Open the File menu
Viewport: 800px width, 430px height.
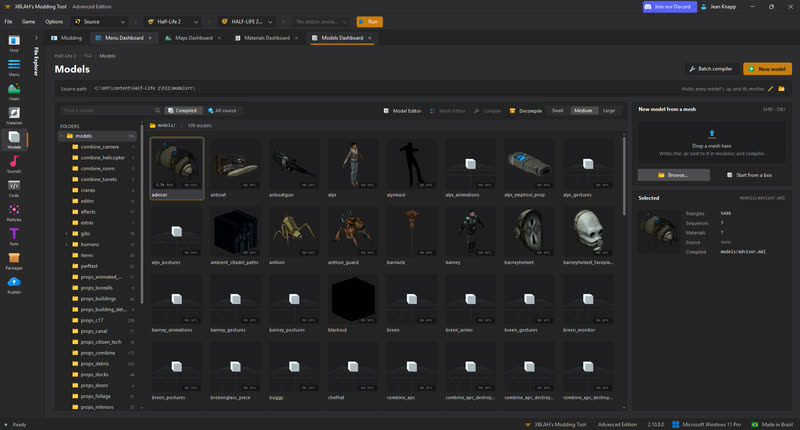[8, 22]
